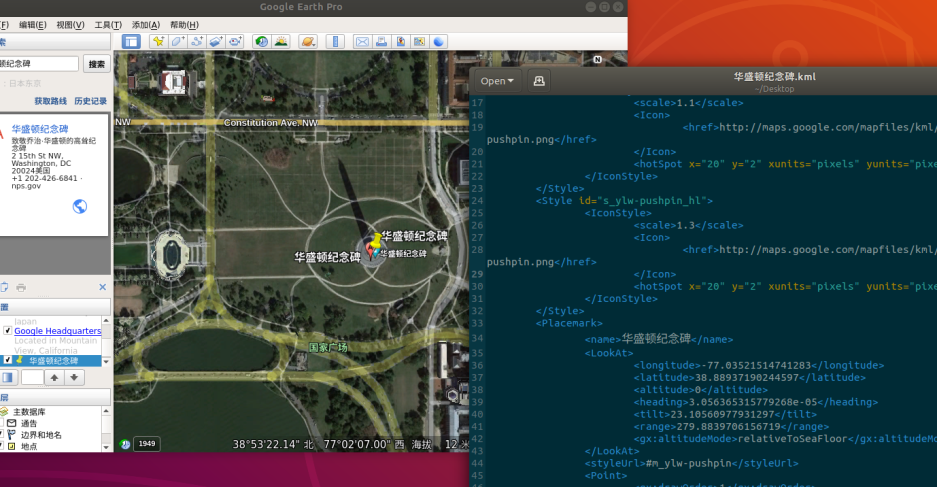Screen dimensions: 937x487
Task: Select the 华盛顿纪念碑 row in Places
Action: 51,360
